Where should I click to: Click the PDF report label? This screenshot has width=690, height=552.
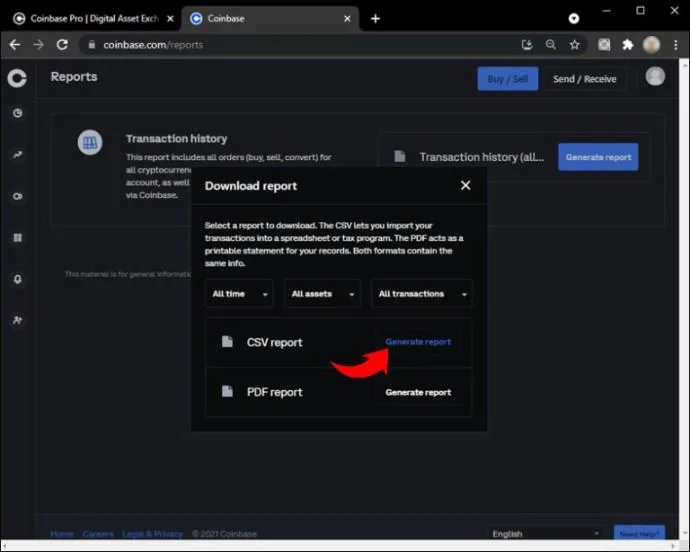[275, 392]
